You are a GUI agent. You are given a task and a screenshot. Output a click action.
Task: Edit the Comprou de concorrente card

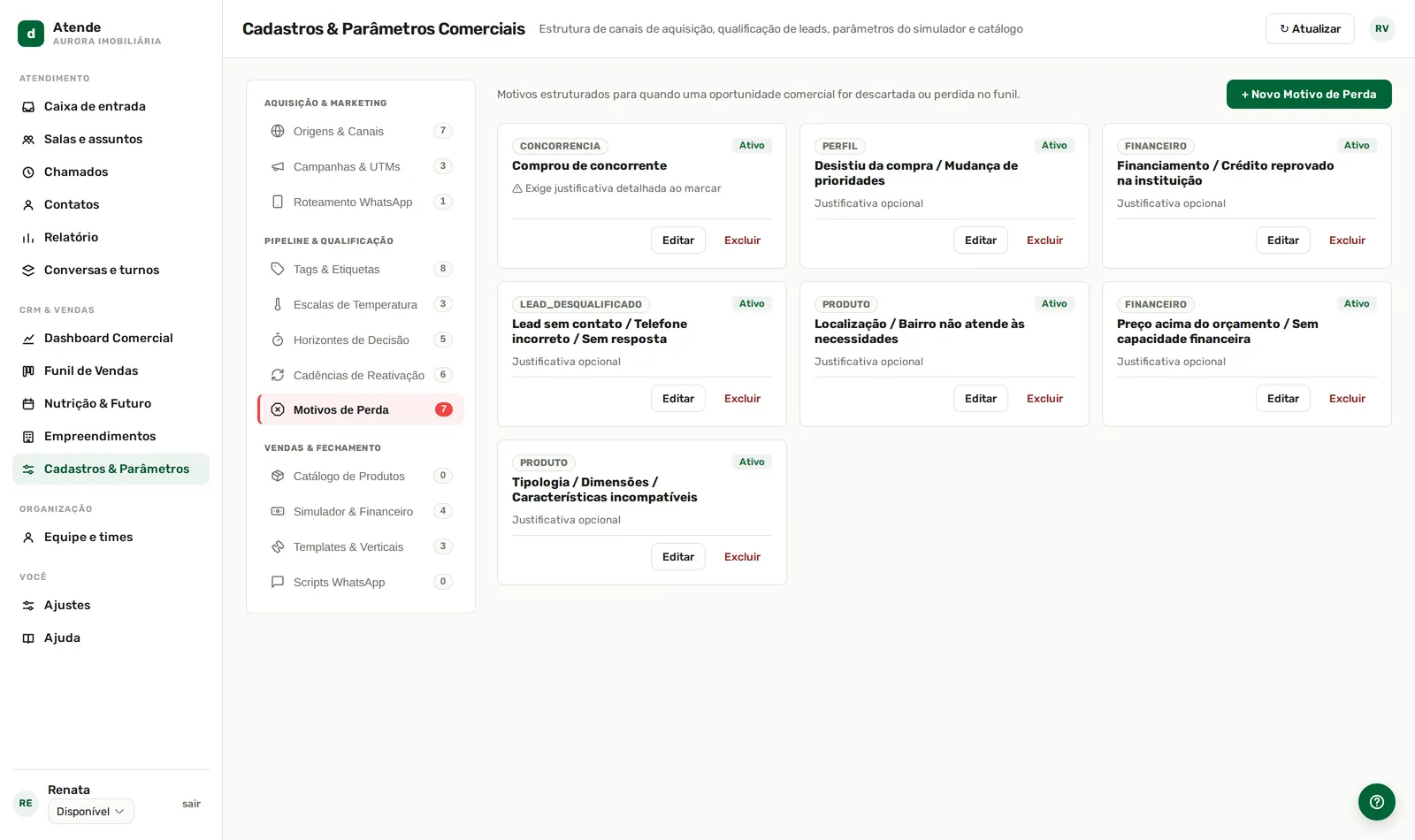point(678,241)
